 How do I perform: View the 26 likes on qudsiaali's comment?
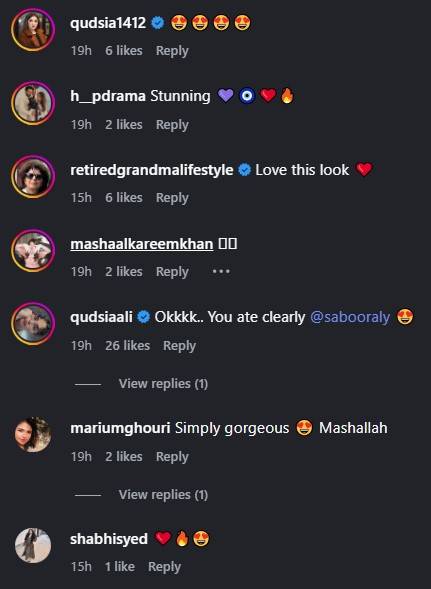(127, 346)
